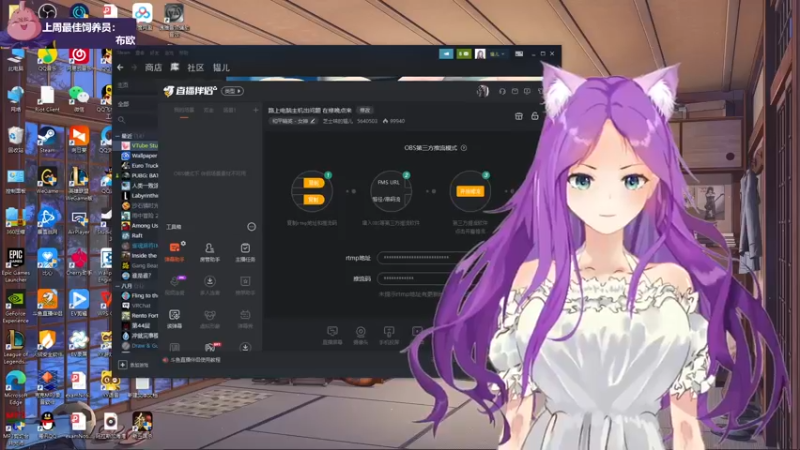Screen dimensions: 800x450
Task: Click the help icon beside OBS第三方推流模式
Action: click(464, 148)
